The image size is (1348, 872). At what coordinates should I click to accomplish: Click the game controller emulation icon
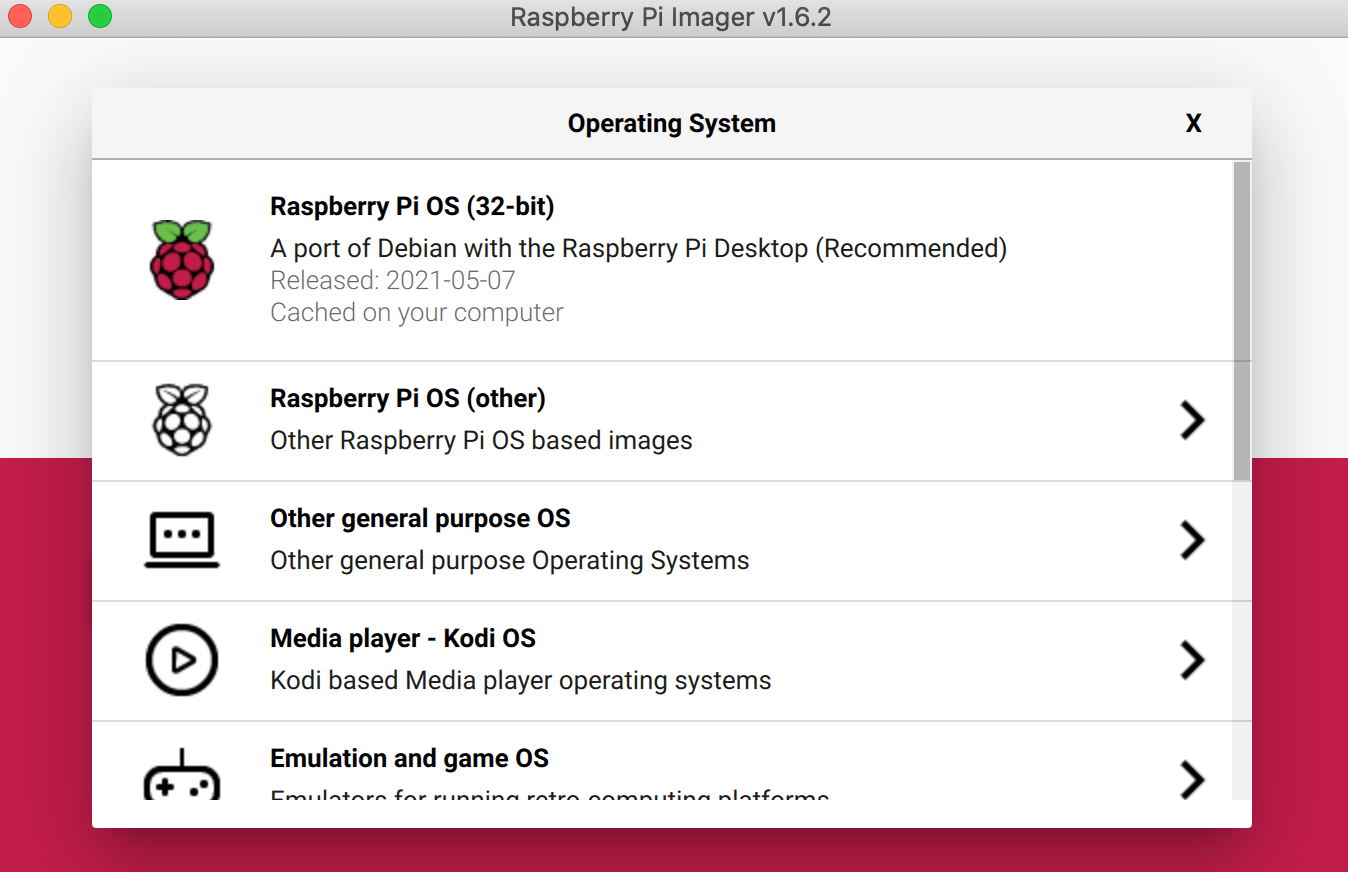pos(181,775)
